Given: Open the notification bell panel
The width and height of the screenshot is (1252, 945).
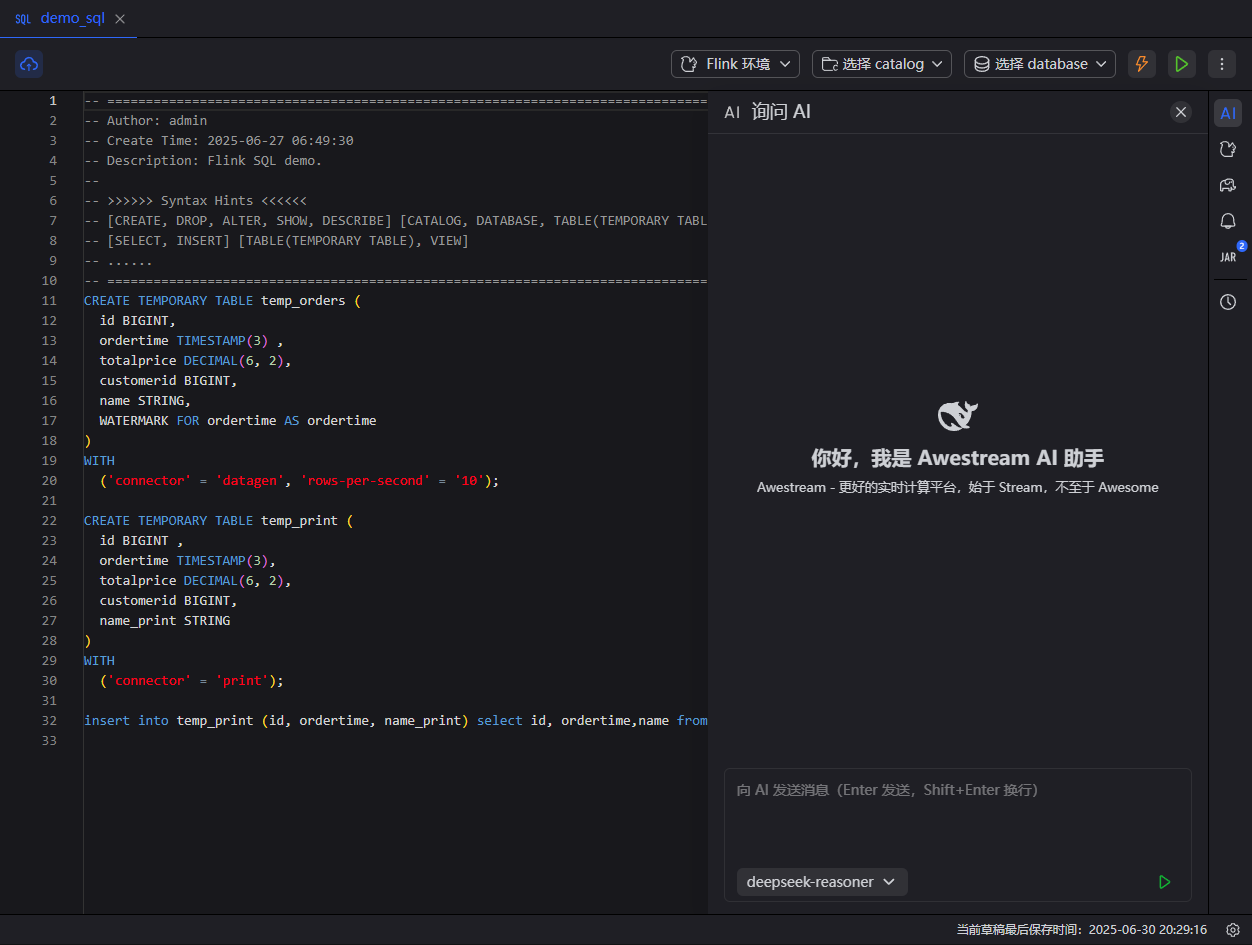Looking at the screenshot, I should click(1228, 221).
